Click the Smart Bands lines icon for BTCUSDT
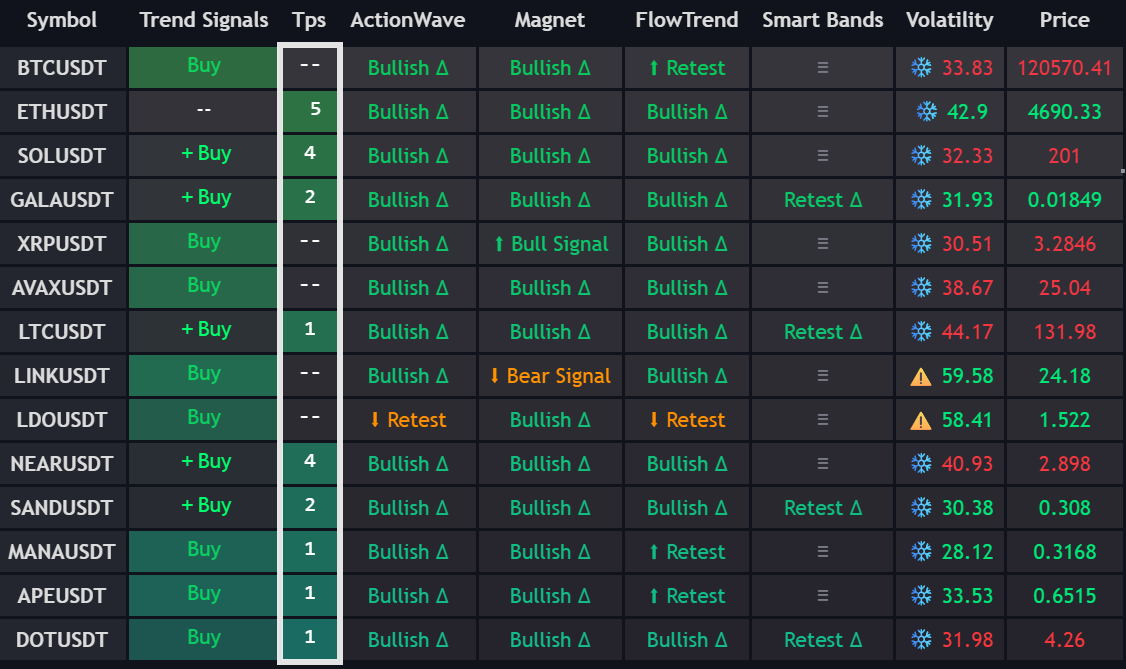The width and height of the screenshot is (1126, 669). pyautogui.click(x=823, y=68)
